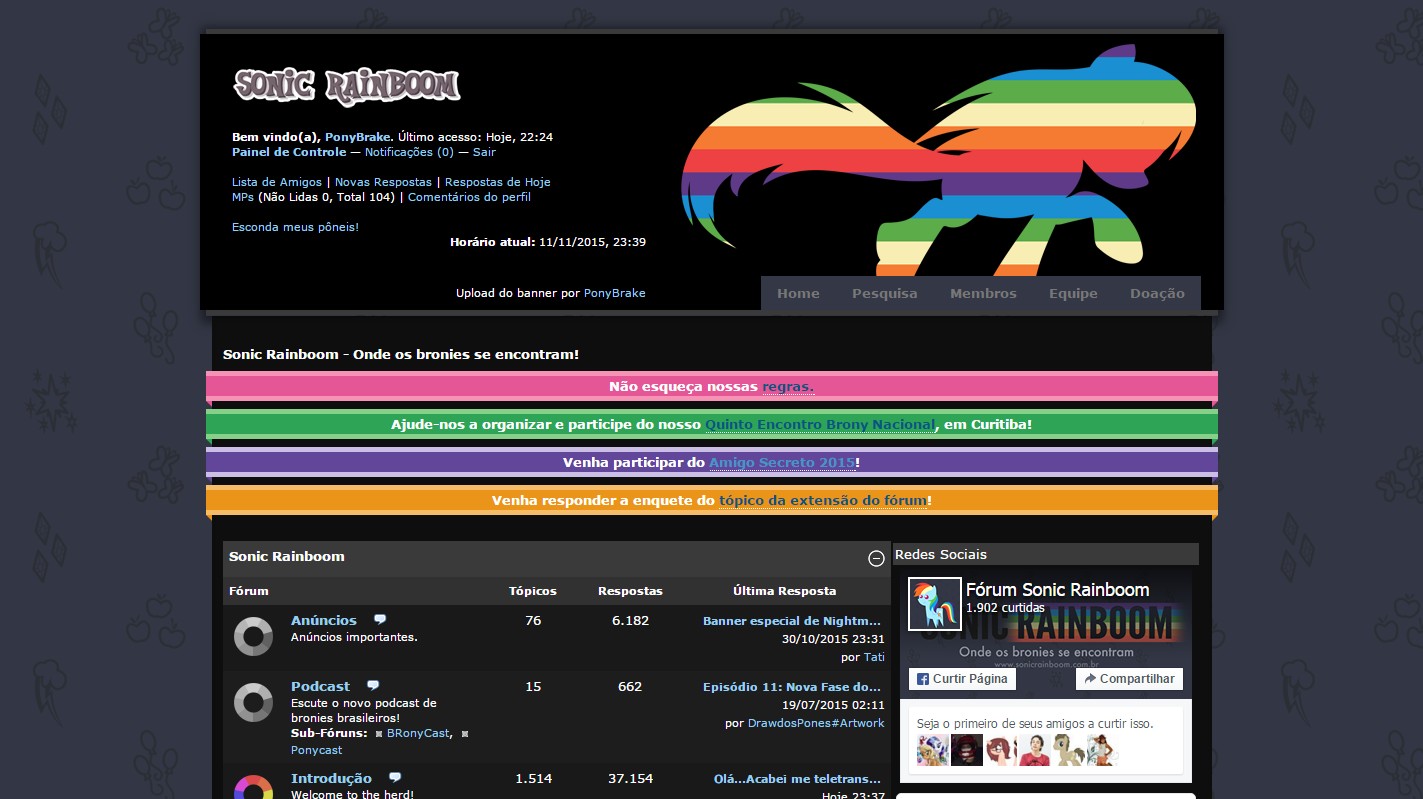This screenshot has width=1423, height=799.
Task: Open the Podcast forum
Action: tap(320, 686)
